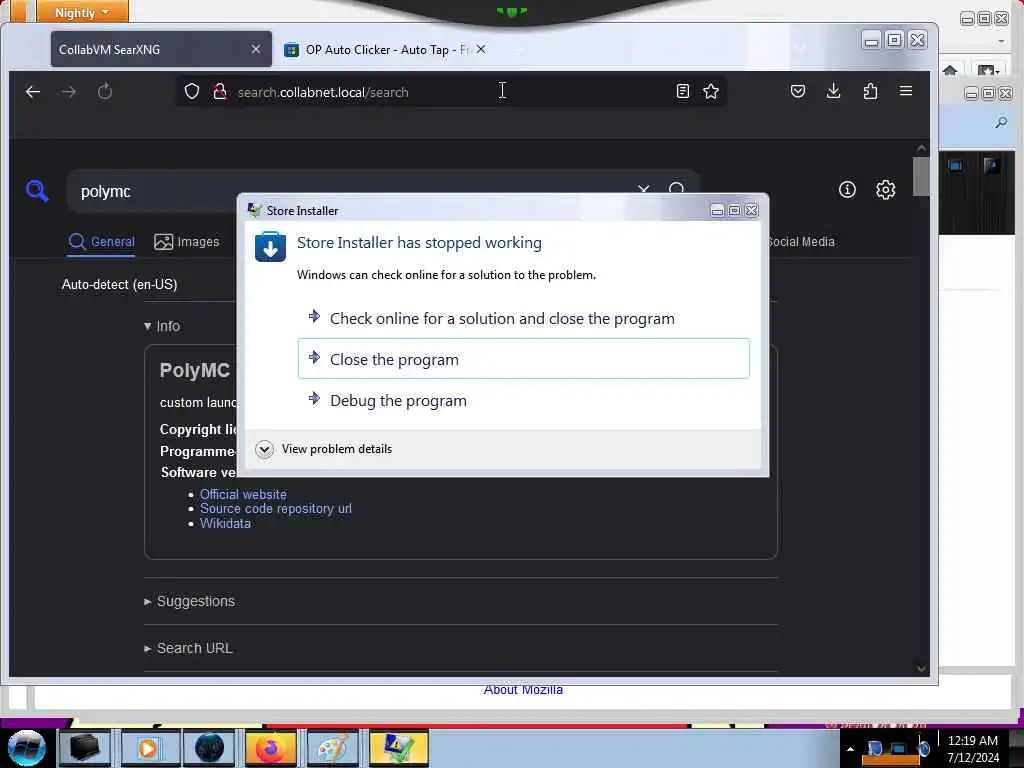
Task: Select the Images search category
Action: point(187,242)
